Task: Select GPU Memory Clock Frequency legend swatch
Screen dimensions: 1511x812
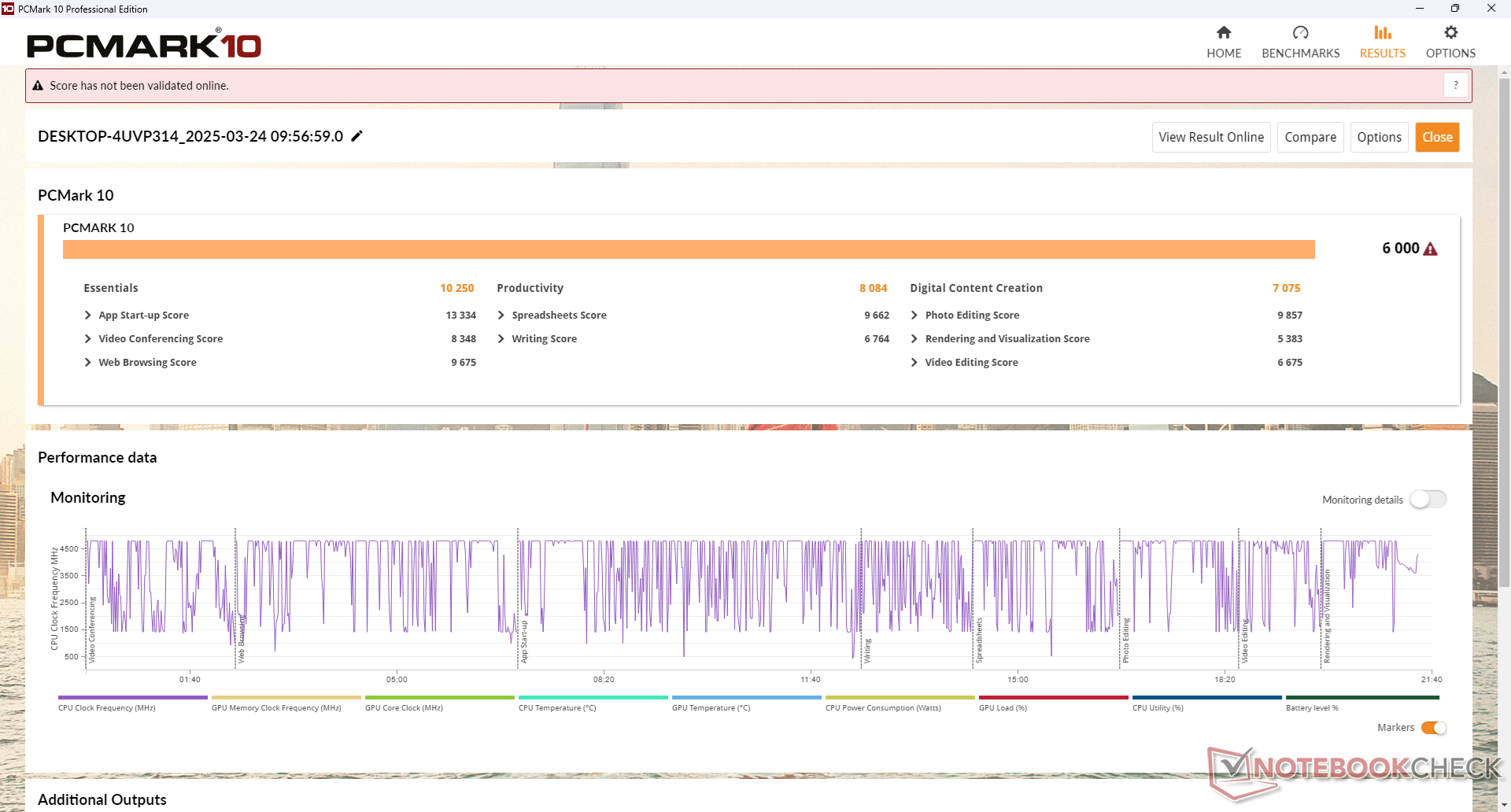Action: pyautogui.click(x=286, y=697)
